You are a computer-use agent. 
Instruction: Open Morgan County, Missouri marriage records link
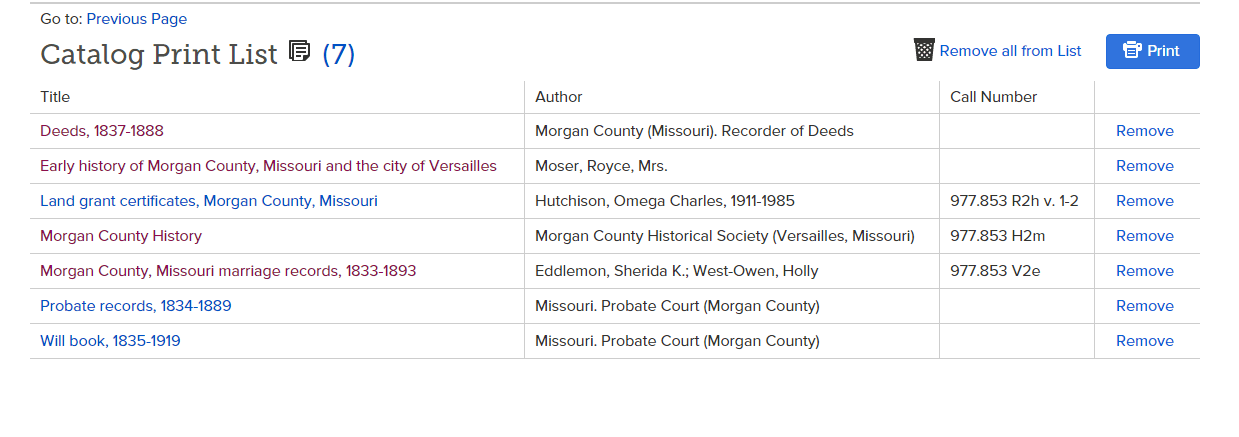[x=228, y=271]
